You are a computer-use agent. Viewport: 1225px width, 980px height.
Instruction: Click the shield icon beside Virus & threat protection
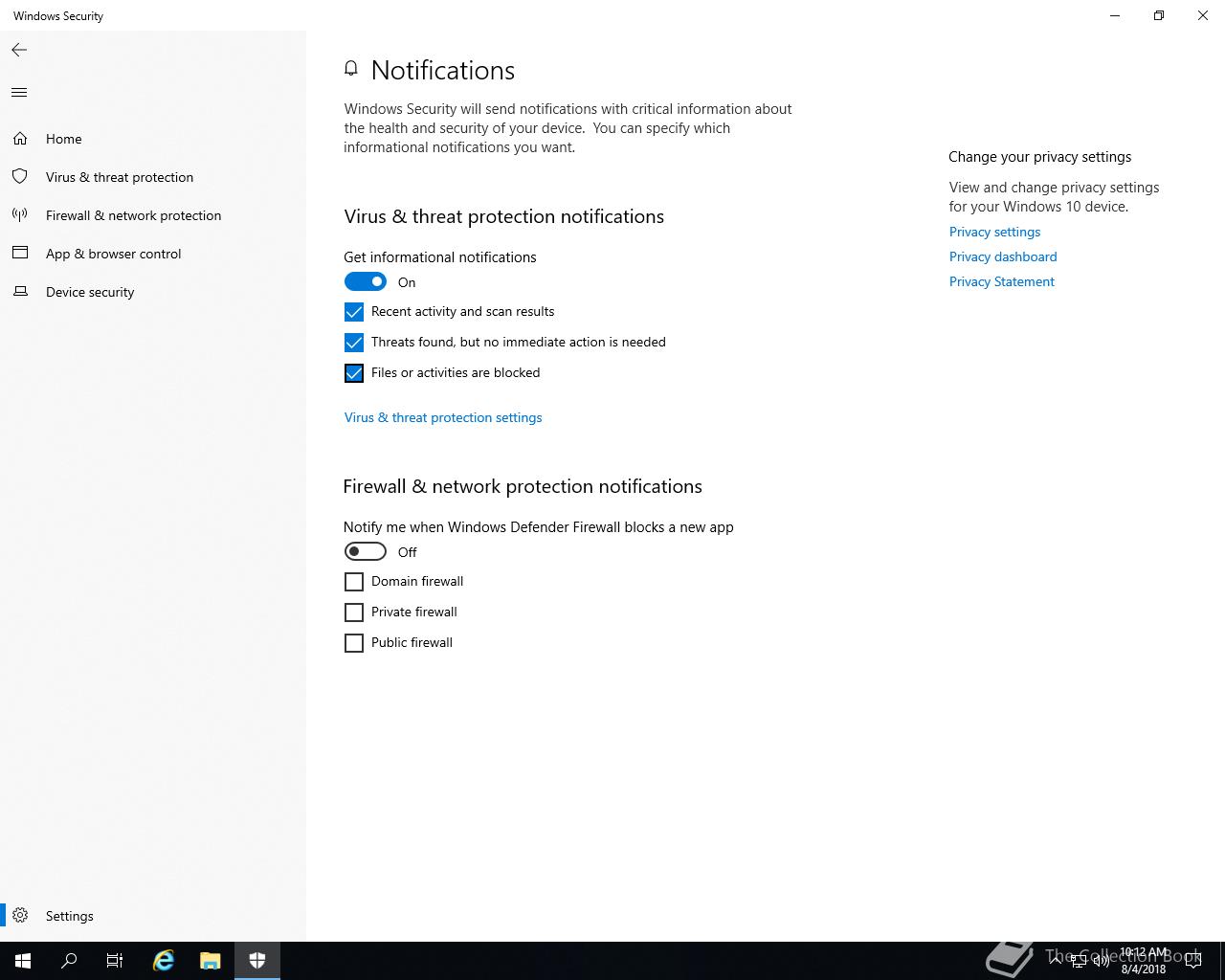tap(19, 177)
